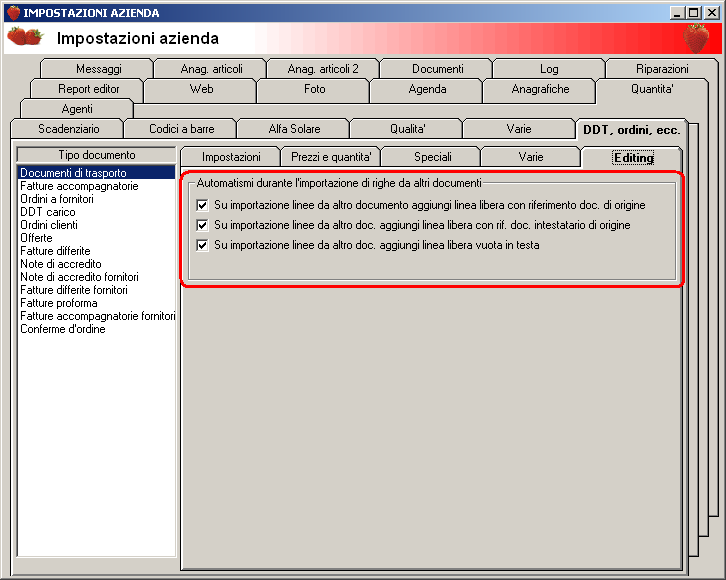Screen dimensions: 726x580
Task: Click the Tipo documento column header
Action: (x=96, y=155)
